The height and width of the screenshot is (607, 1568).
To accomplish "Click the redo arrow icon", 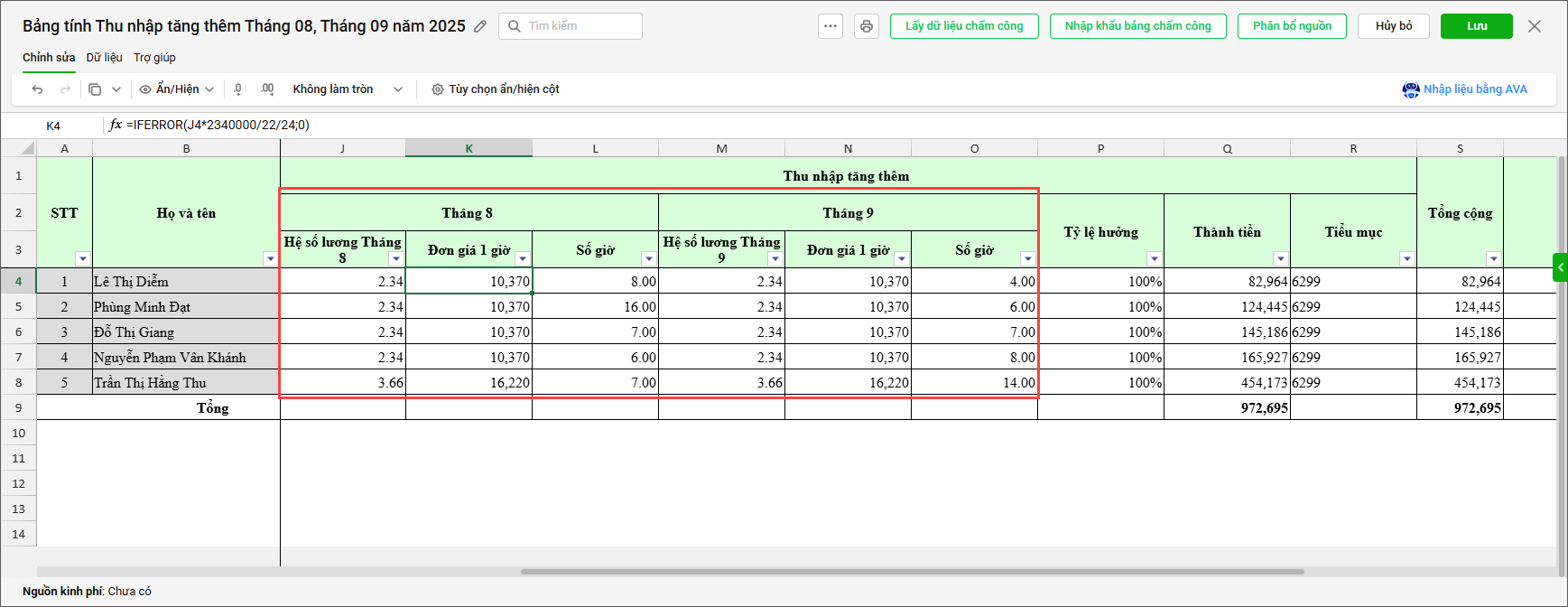I will pos(65,89).
